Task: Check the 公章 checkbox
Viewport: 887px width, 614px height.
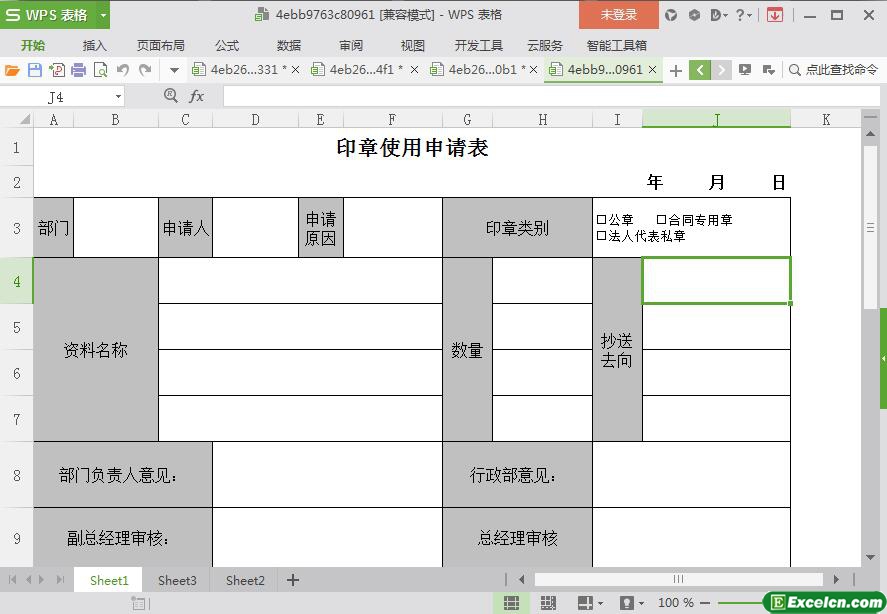Action: pos(601,220)
